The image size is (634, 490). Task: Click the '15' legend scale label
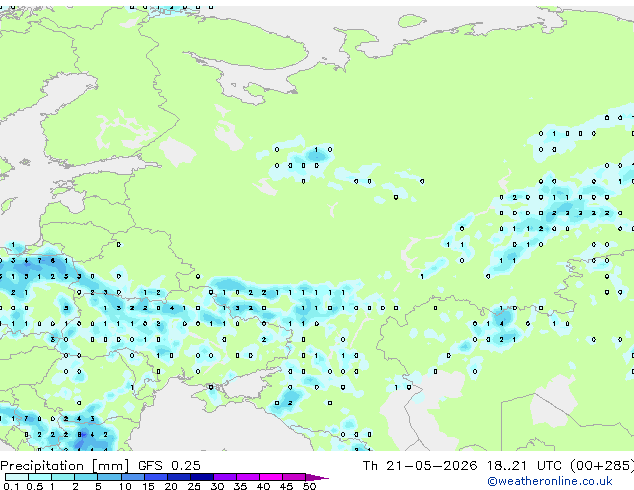point(148,486)
